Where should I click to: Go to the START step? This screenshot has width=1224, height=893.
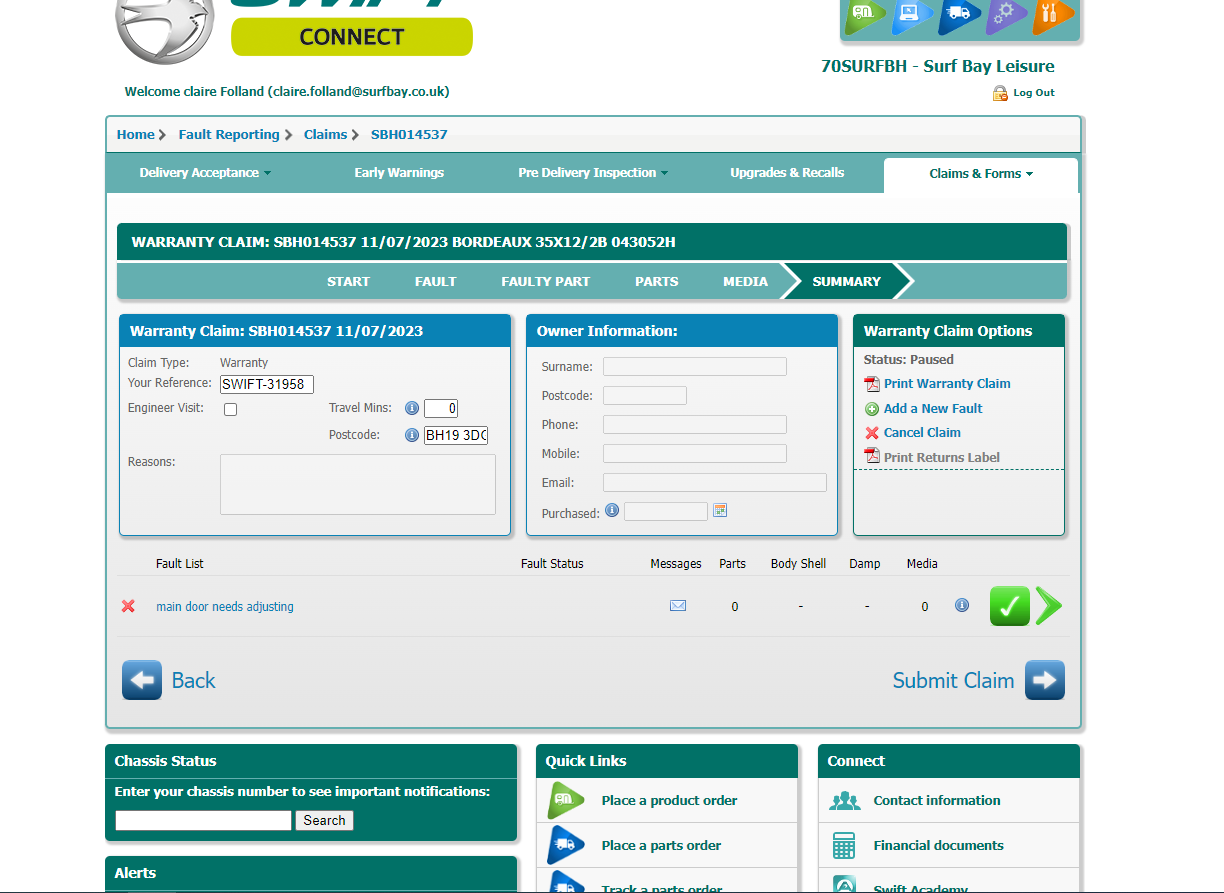pyautogui.click(x=348, y=281)
